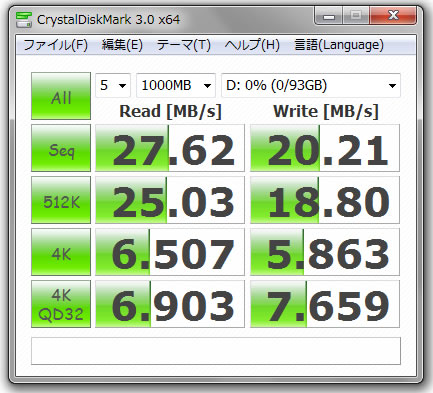Expand the test size dropdown showing 1000MB

(176, 86)
